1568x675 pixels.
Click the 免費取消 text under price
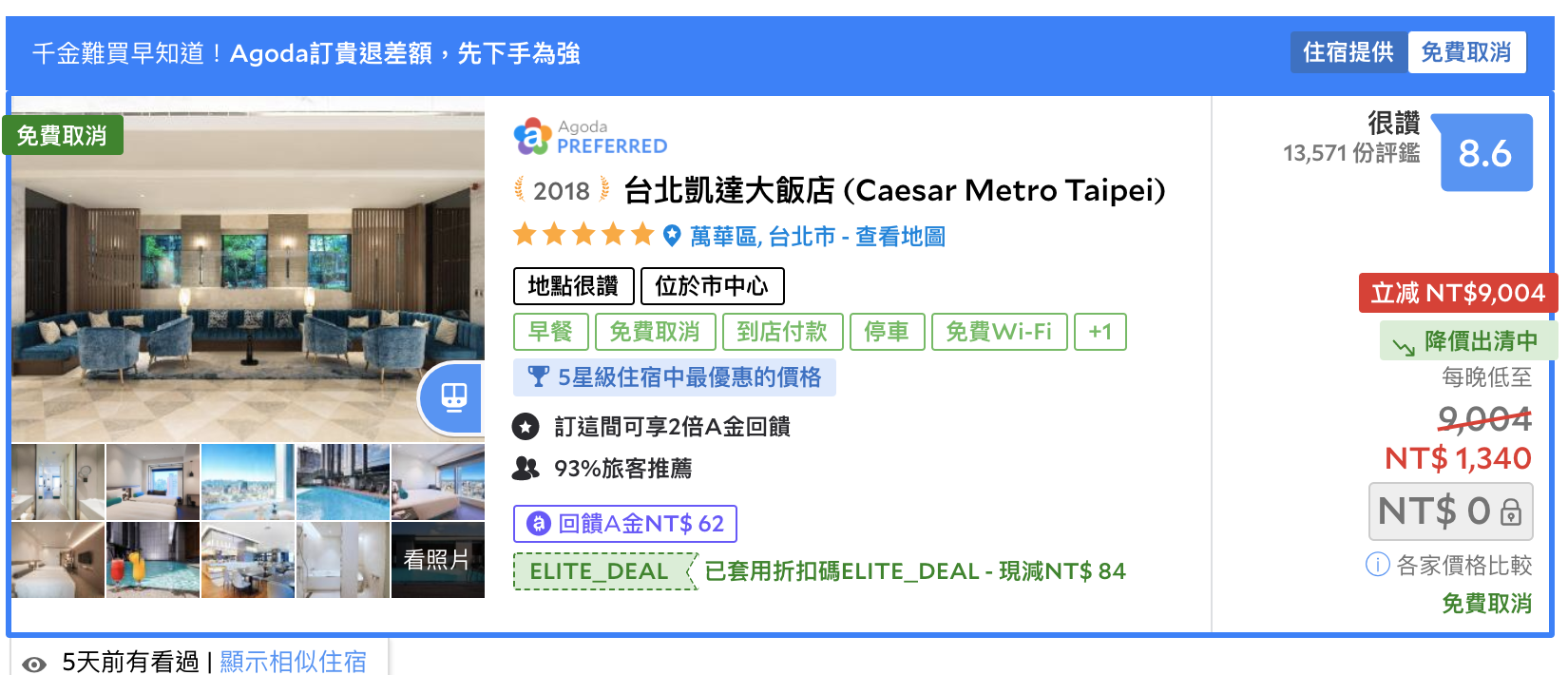coord(1487,604)
